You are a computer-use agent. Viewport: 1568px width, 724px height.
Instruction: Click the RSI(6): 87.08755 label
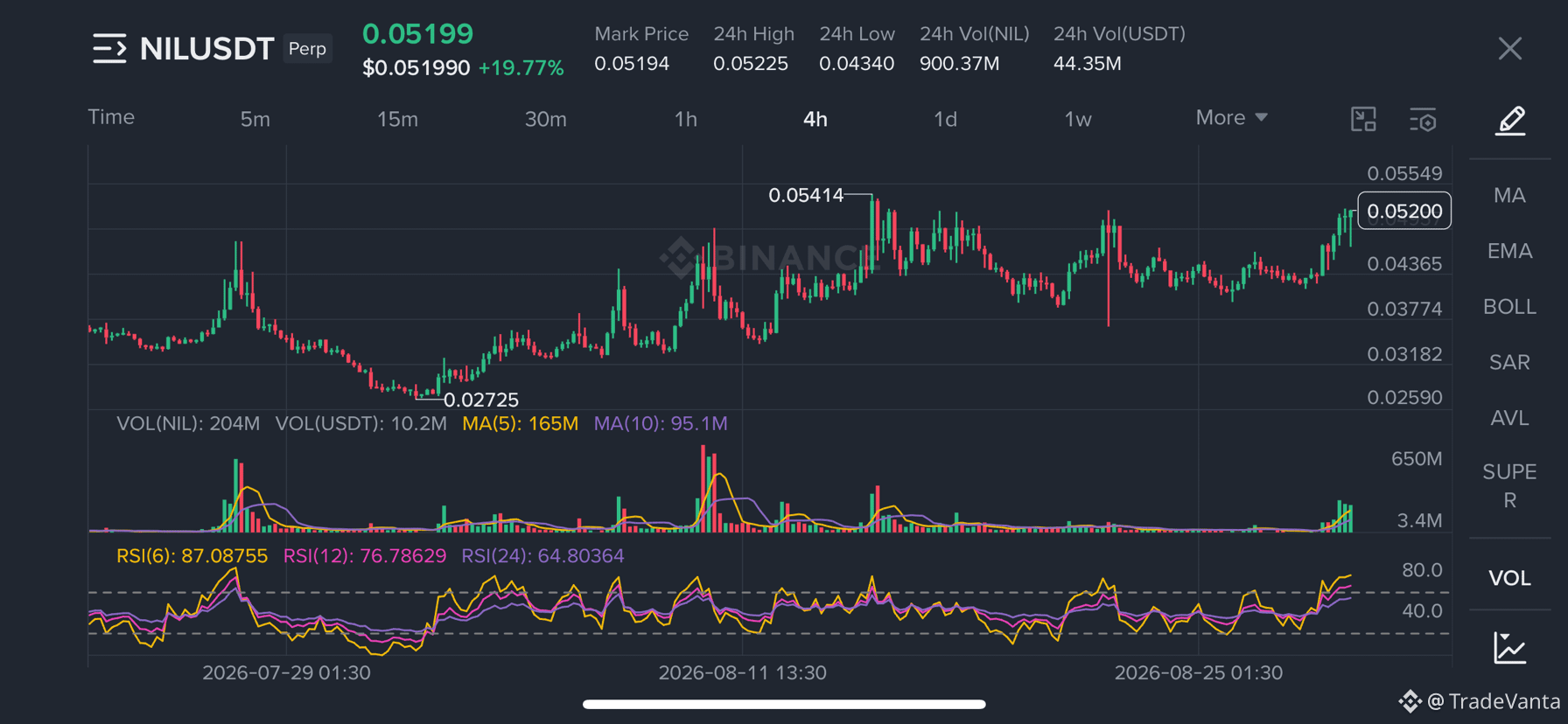pyautogui.click(x=192, y=555)
